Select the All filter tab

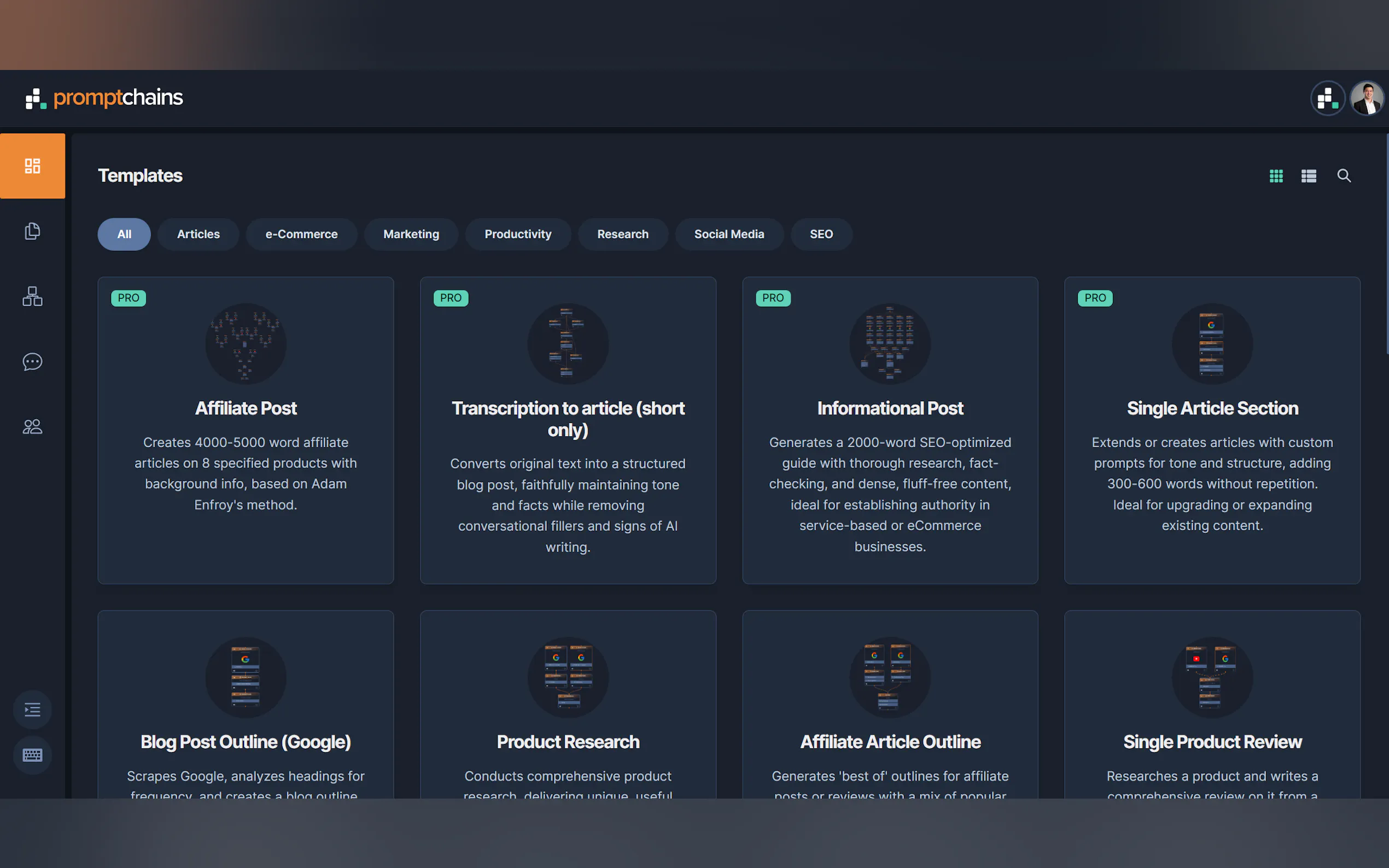124,234
